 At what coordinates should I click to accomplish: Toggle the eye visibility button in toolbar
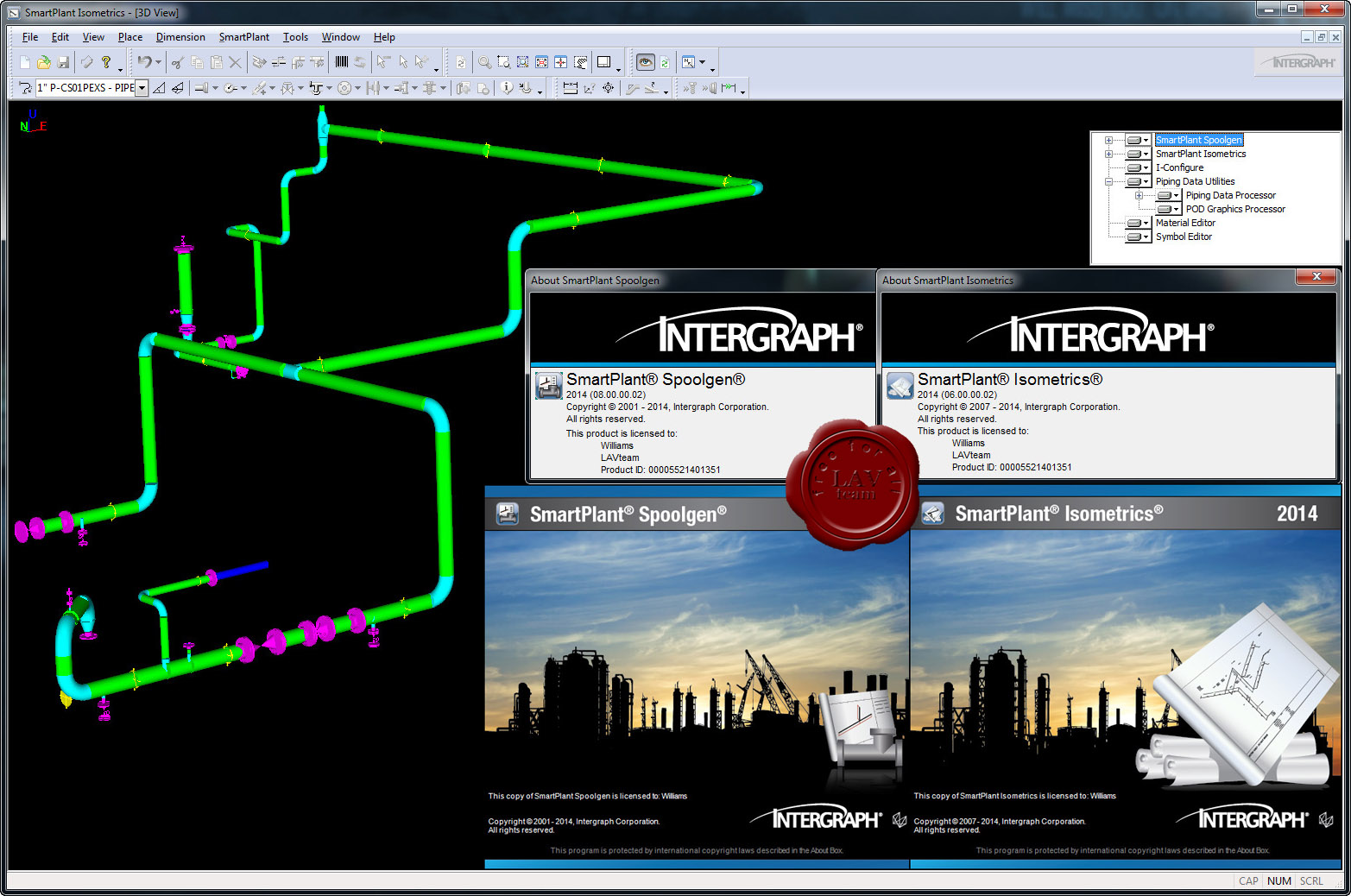pyautogui.click(x=645, y=62)
